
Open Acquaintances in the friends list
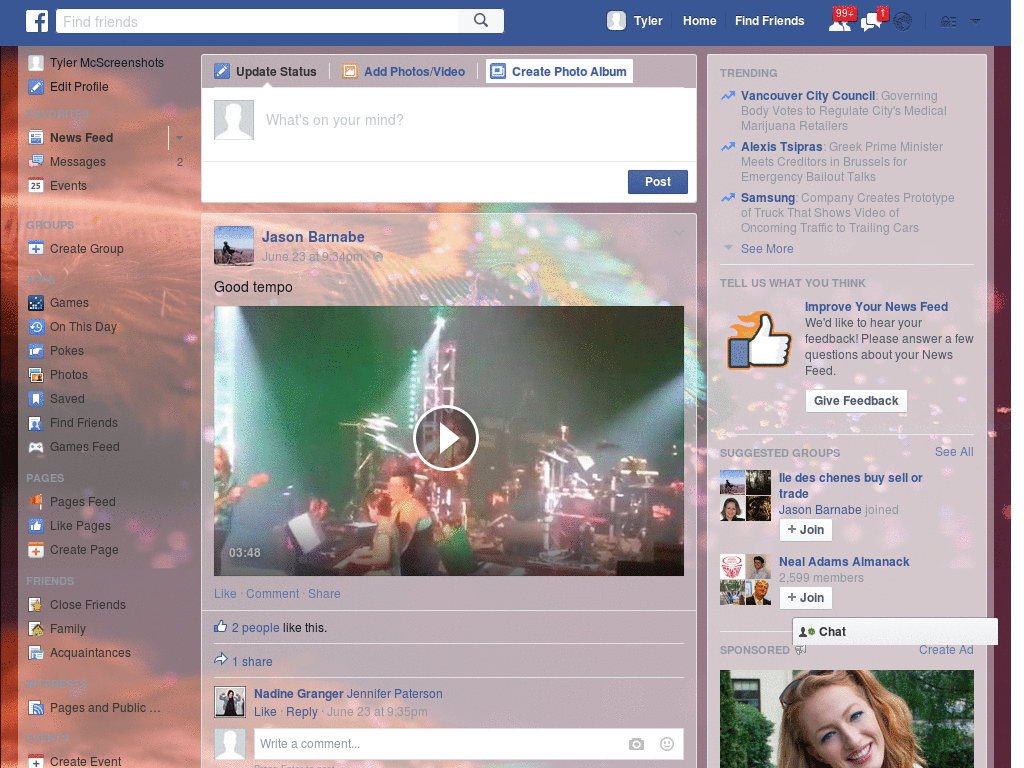coord(90,653)
